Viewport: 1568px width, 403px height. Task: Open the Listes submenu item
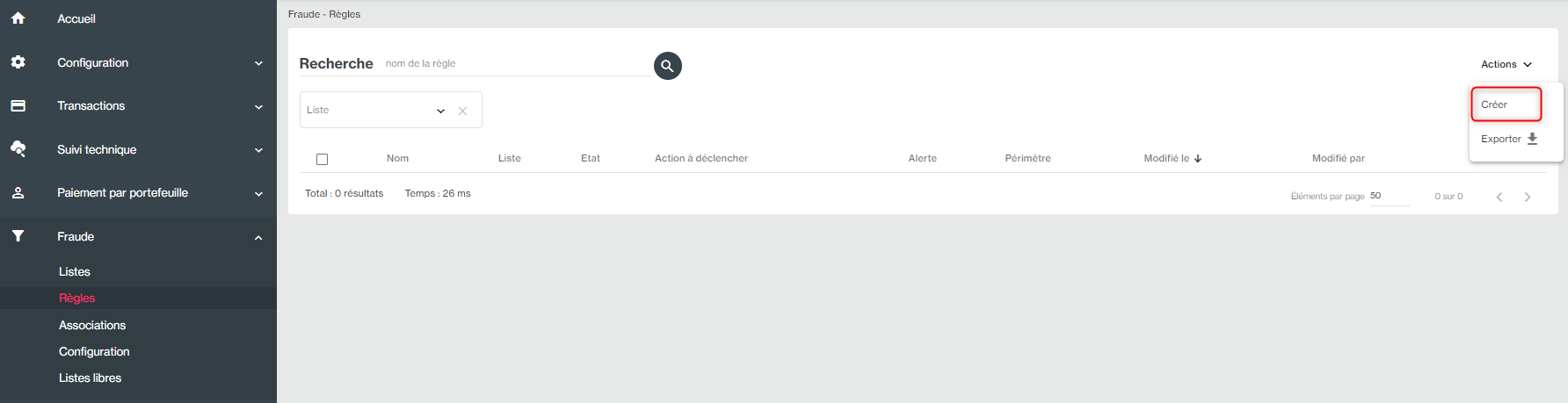tap(75, 271)
